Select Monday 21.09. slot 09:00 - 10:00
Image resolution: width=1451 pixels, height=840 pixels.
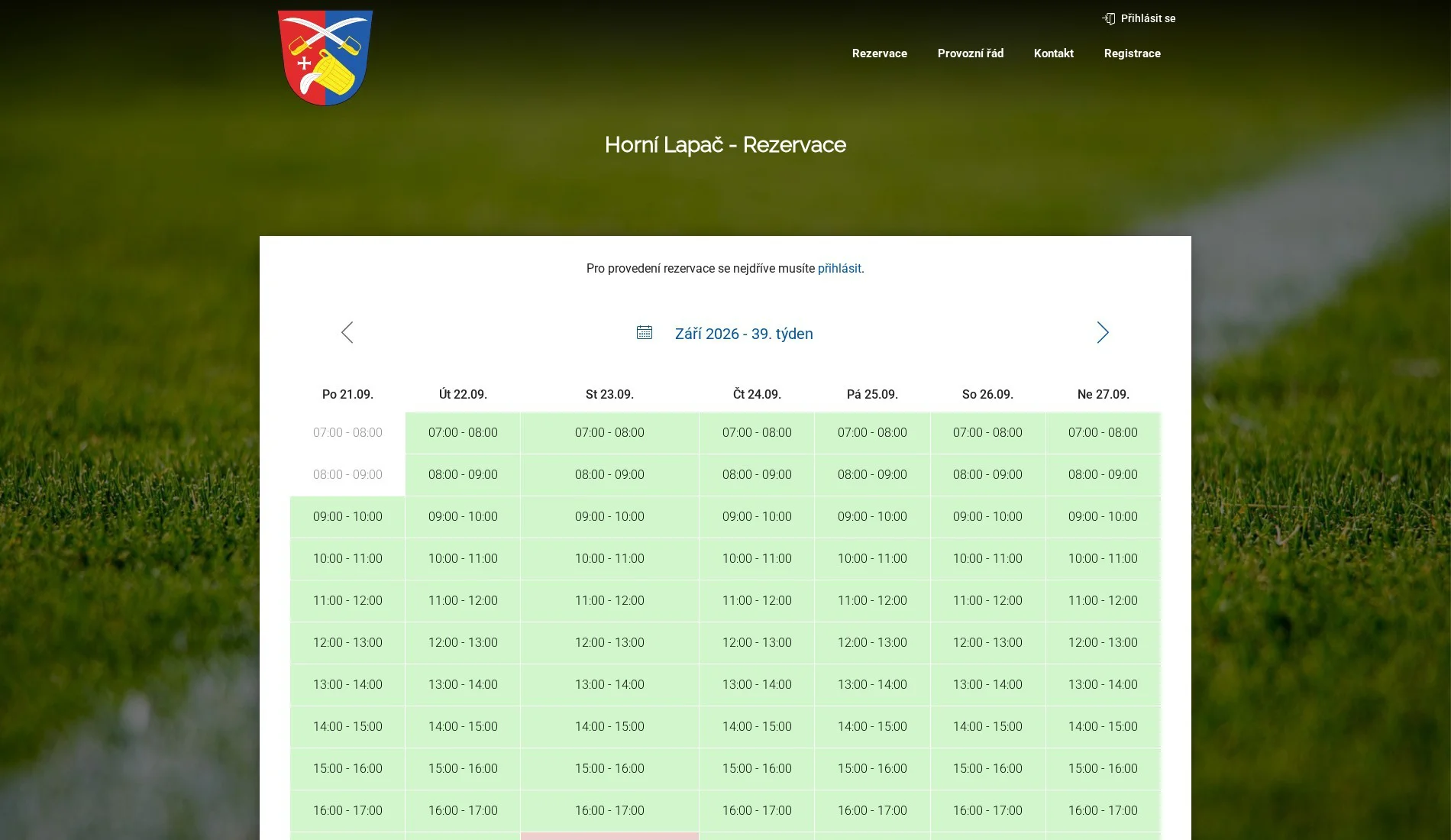(x=347, y=517)
